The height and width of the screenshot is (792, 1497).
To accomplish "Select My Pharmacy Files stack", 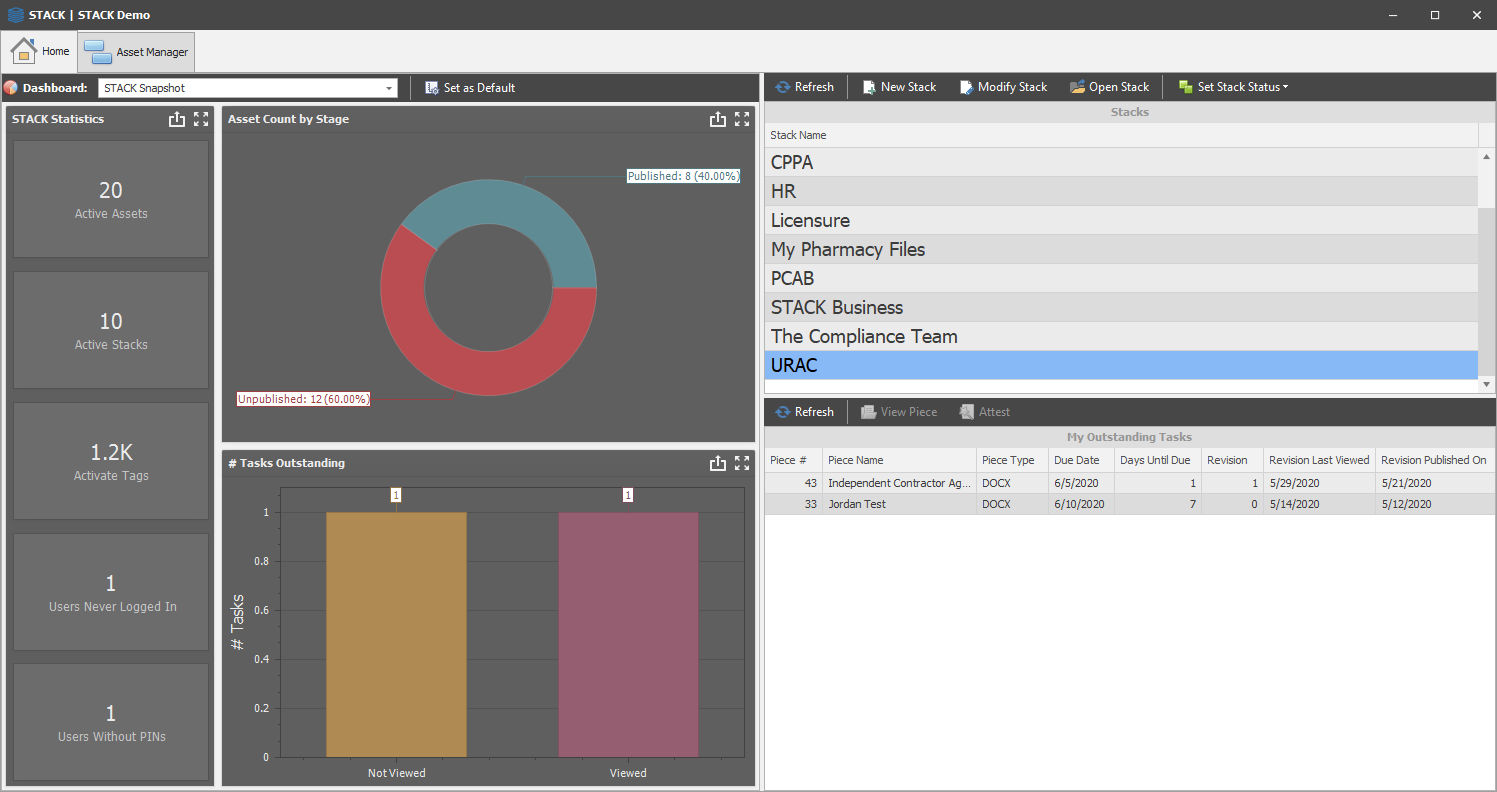I will tap(1121, 249).
